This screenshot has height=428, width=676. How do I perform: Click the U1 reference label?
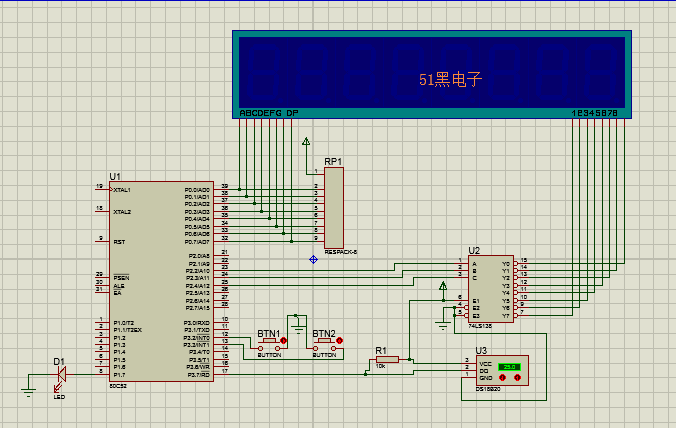(115, 177)
